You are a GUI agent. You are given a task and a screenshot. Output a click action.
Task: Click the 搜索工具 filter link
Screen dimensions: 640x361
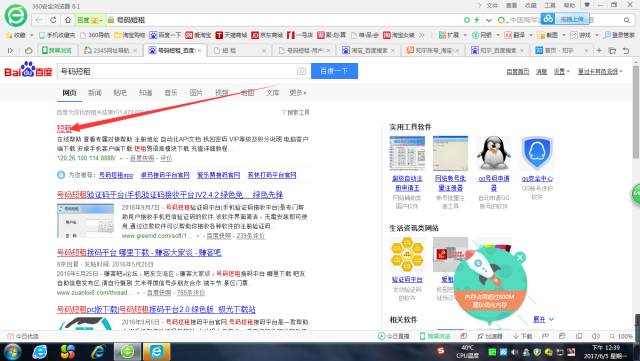[x=296, y=112]
